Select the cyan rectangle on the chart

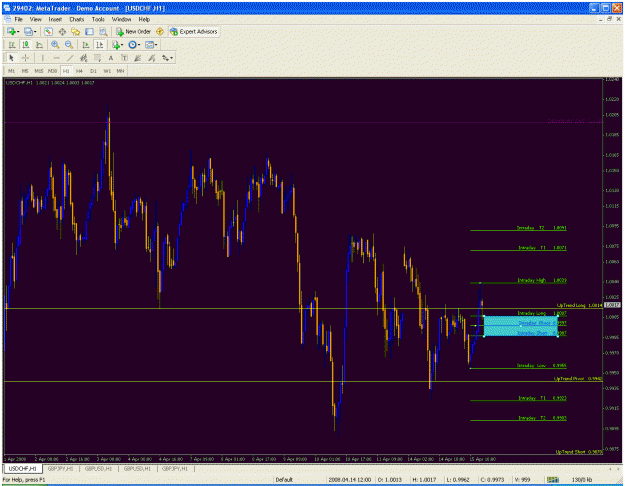click(521, 326)
